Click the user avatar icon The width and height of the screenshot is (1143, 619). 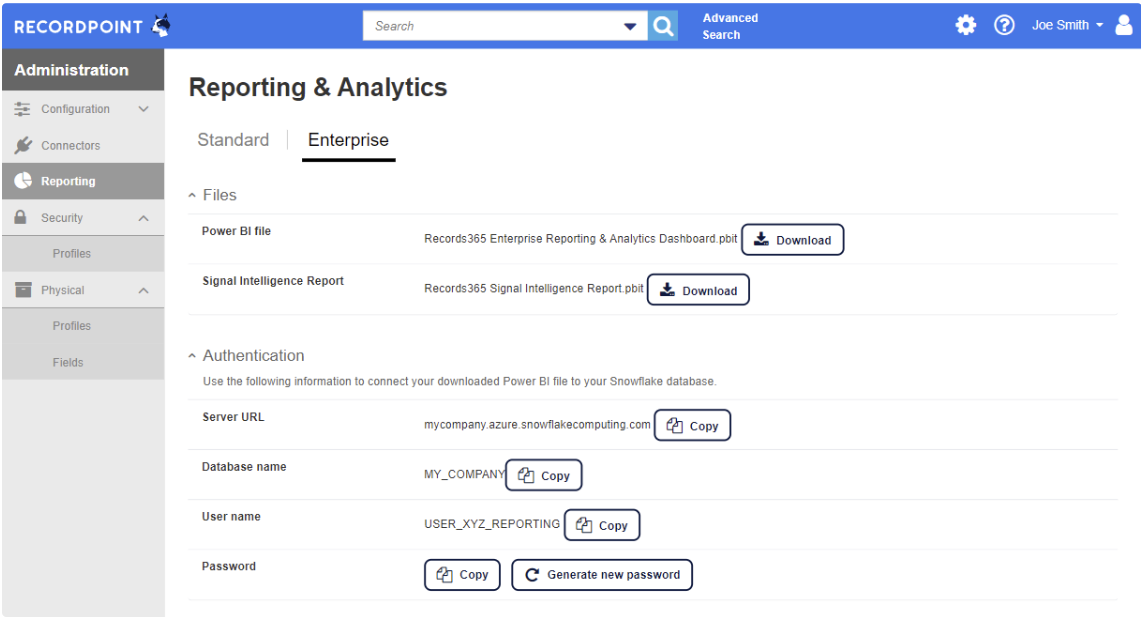click(x=1124, y=26)
